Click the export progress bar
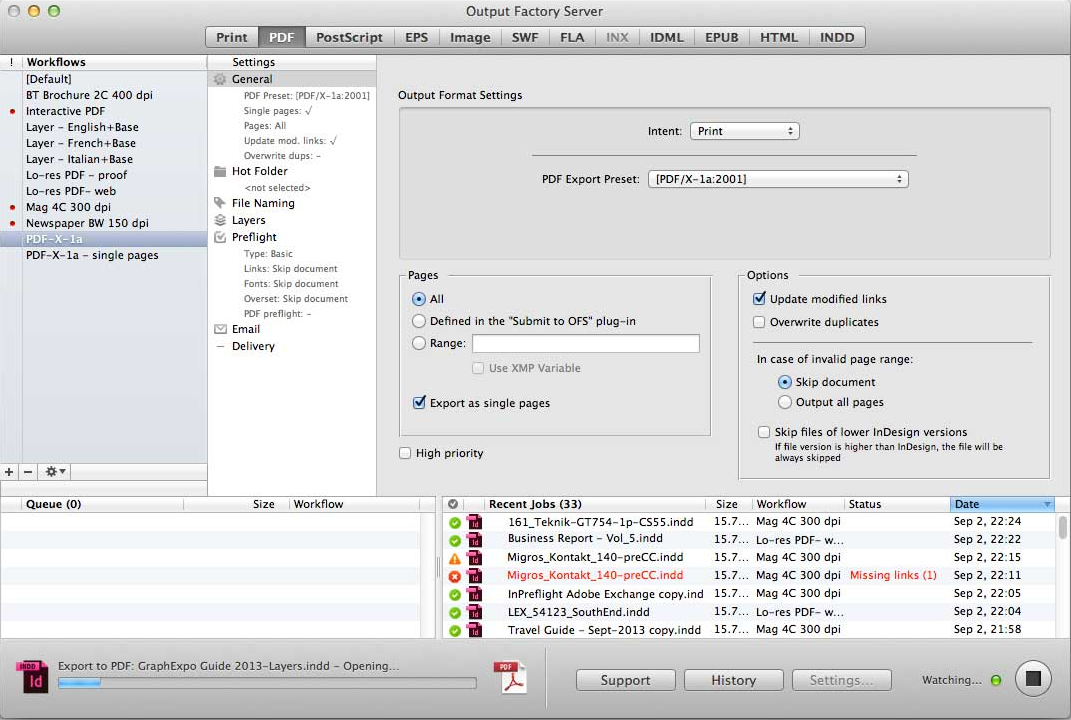Image resolution: width=1071 pixels, height=720 pixels. (x=266, y=683)
